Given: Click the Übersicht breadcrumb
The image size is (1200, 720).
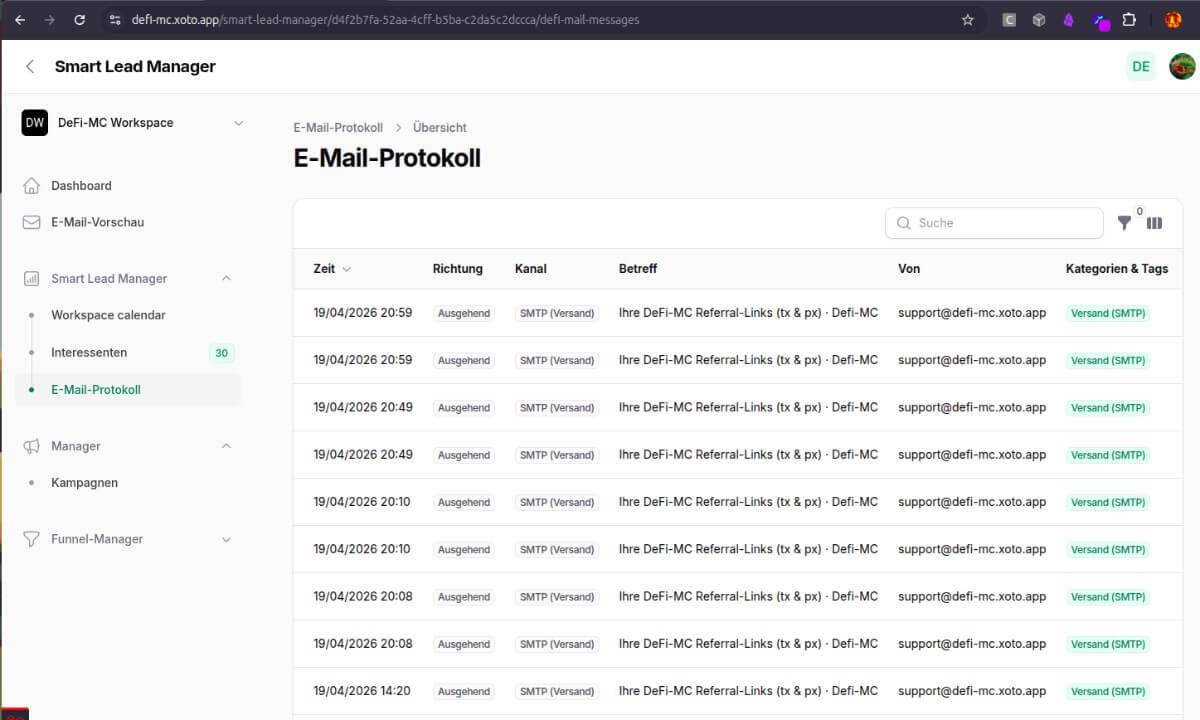Looking at the screenshot, I should (440, 128).
